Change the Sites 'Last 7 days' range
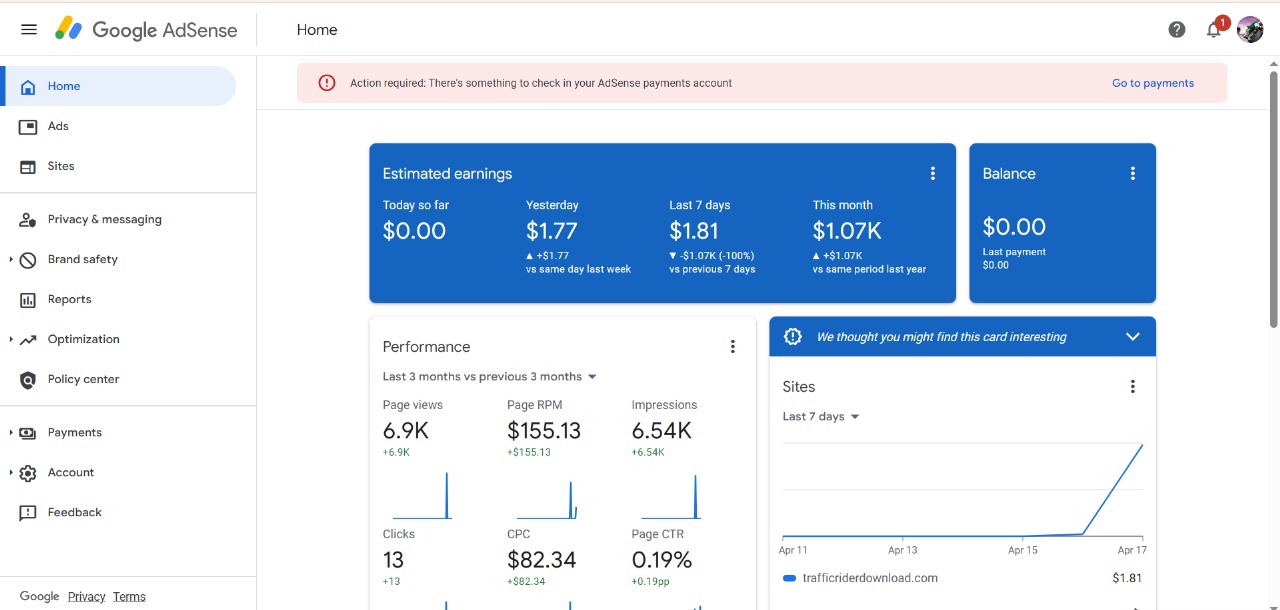 coord(821,417)
